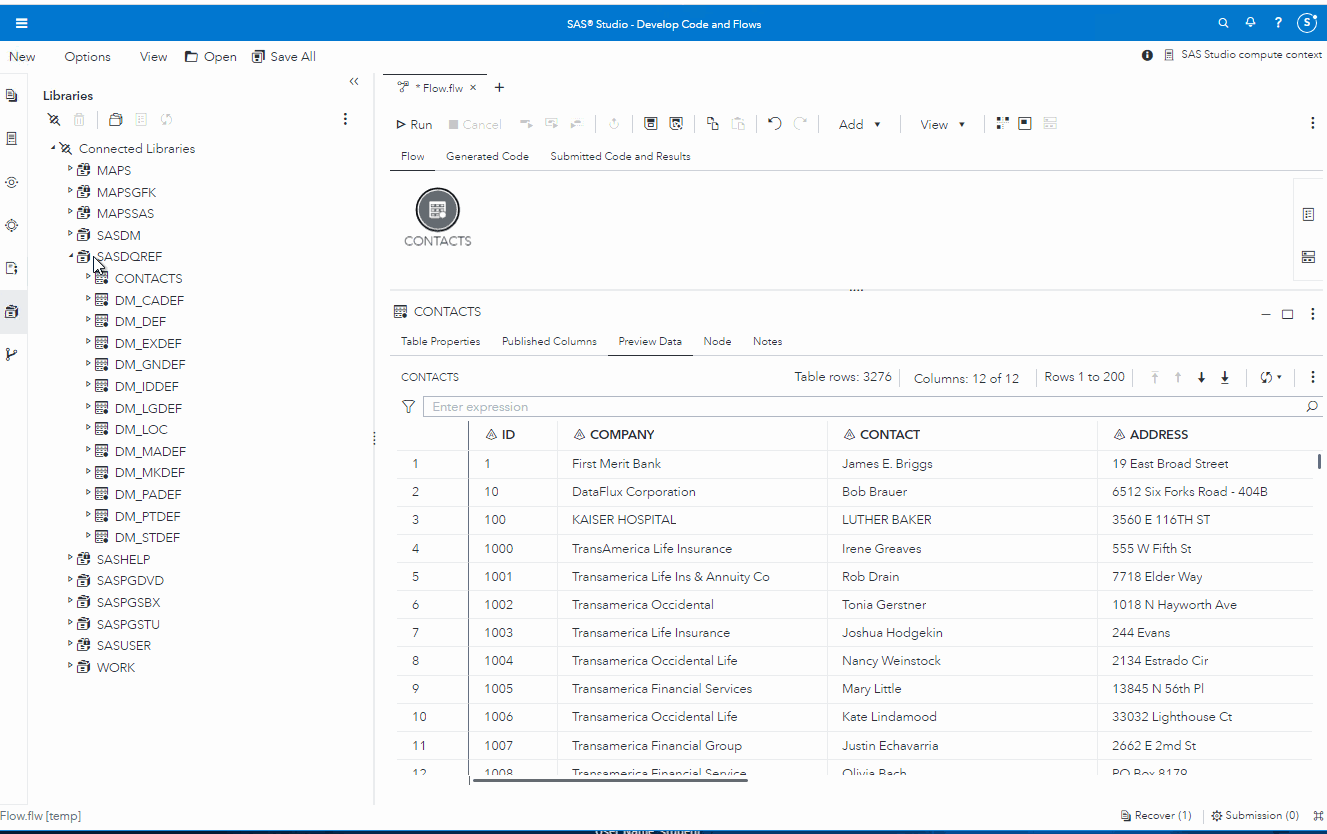Switch to the Generated Code tab

click(x=487, y=157)
